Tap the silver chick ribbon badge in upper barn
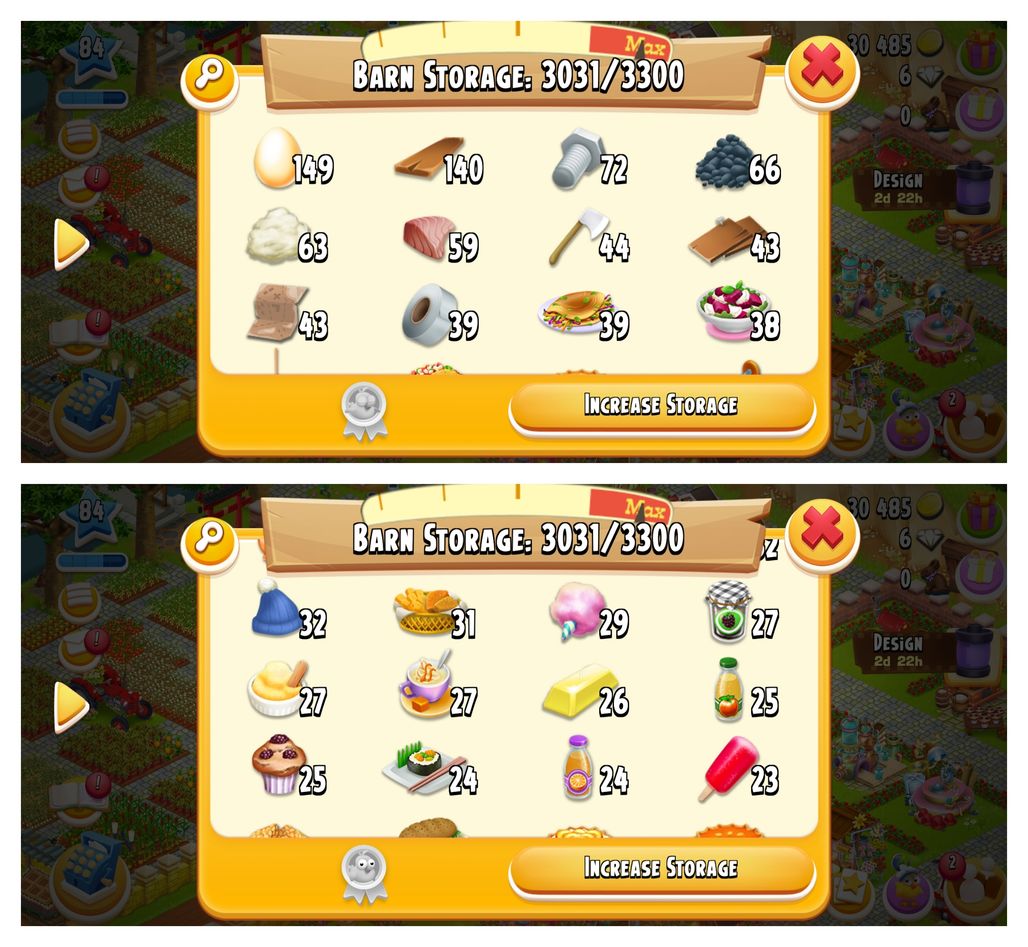 pos(365,412)
